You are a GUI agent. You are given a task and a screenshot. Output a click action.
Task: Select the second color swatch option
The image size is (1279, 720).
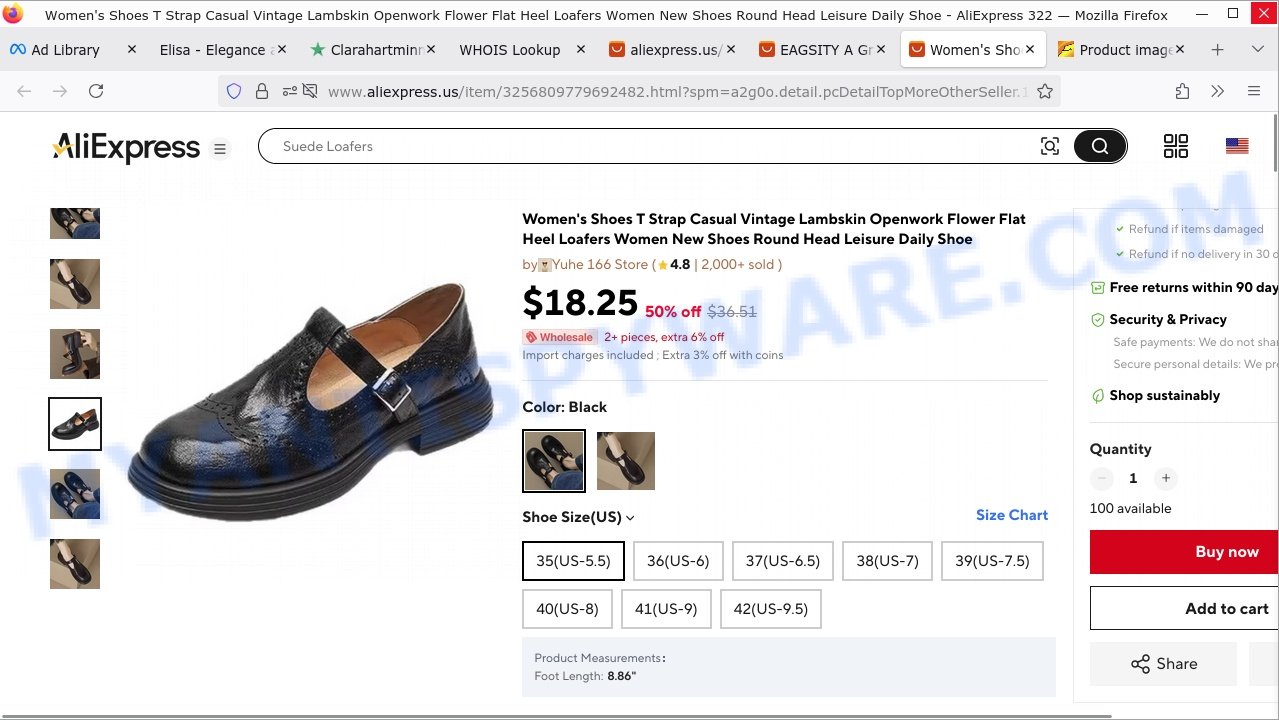625,461
